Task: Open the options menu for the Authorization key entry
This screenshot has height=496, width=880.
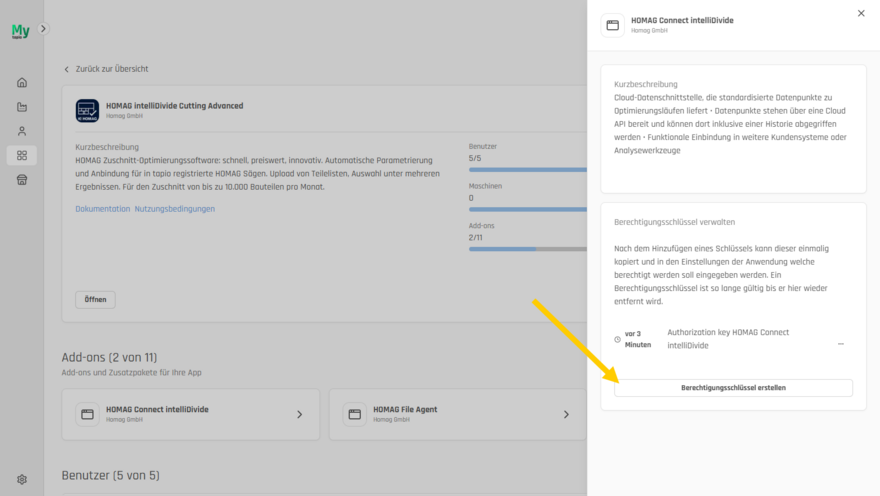Action: pos(841,344)
